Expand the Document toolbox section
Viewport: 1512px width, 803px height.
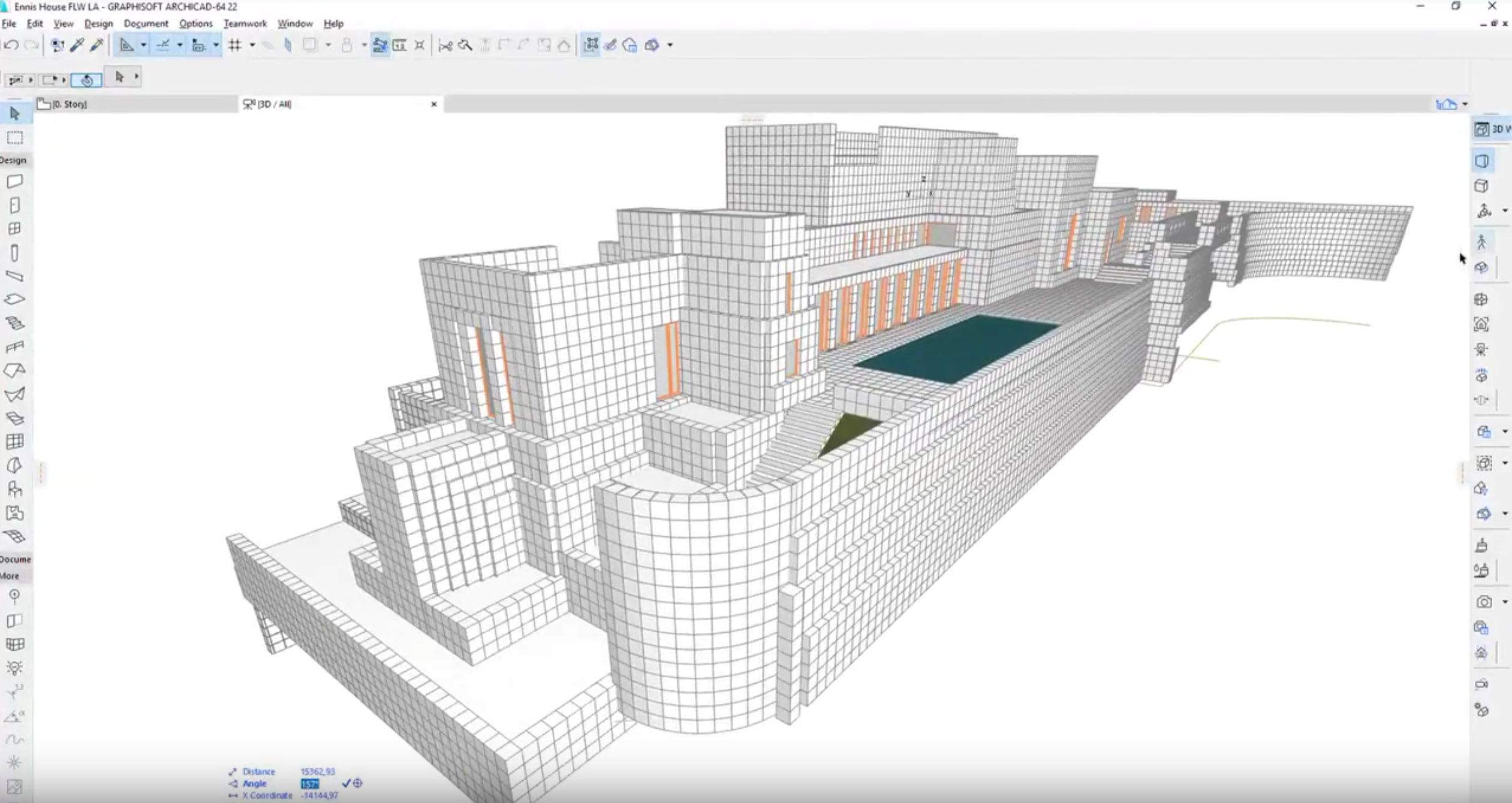coord(16,559)
